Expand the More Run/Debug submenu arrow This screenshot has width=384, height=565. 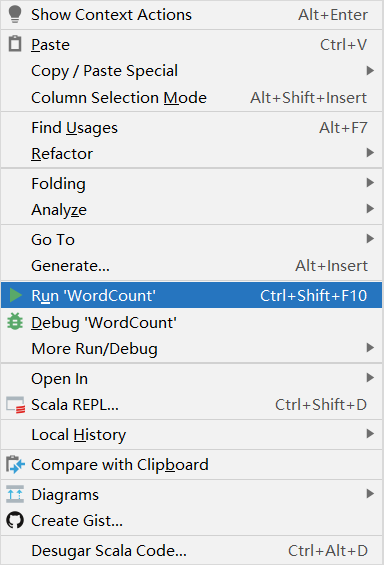[370, 348]
